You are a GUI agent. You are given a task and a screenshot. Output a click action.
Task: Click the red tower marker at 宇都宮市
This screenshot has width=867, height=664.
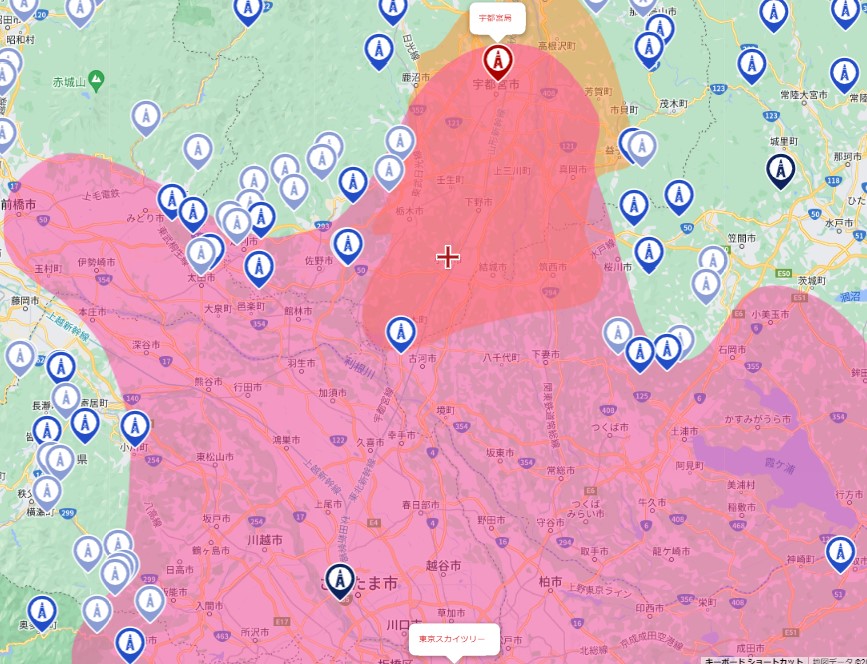tap(497, 60)
